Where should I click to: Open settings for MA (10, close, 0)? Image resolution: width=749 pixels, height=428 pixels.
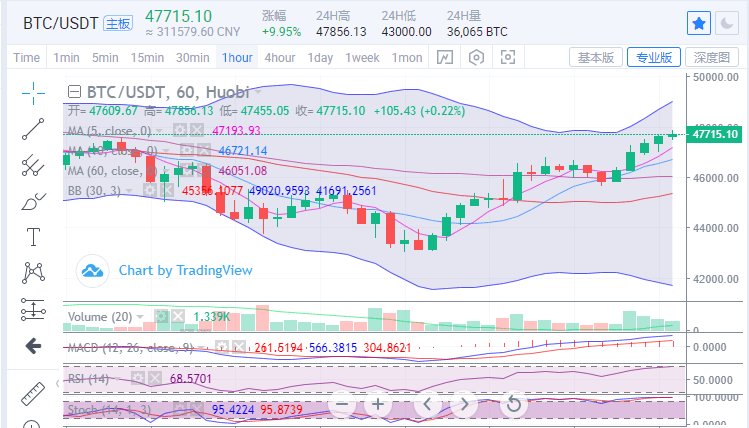(187, 150)
